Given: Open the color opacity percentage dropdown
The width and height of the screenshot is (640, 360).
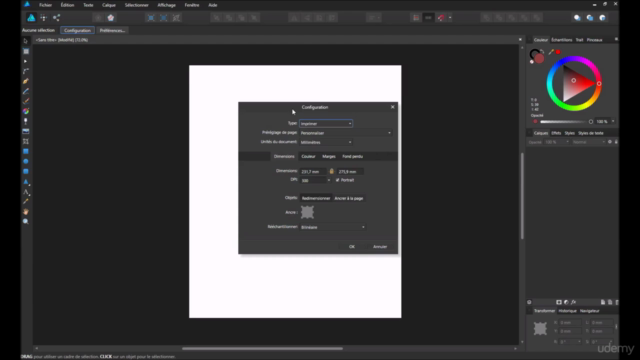Looking at the screenshot, I should point(613,122).
